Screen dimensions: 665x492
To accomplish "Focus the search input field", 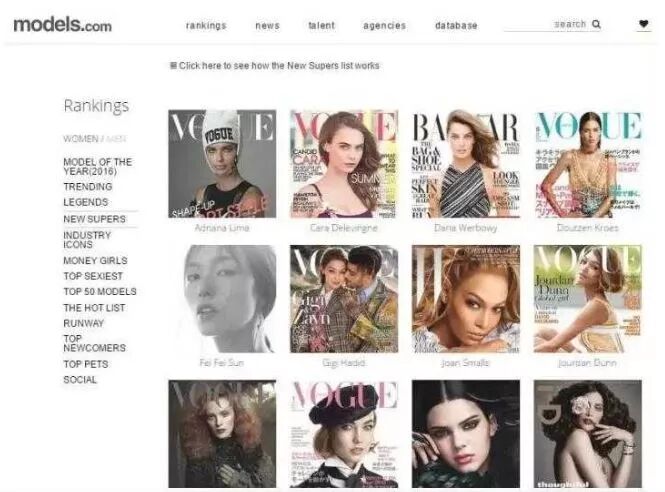I will tap(545, 24).
